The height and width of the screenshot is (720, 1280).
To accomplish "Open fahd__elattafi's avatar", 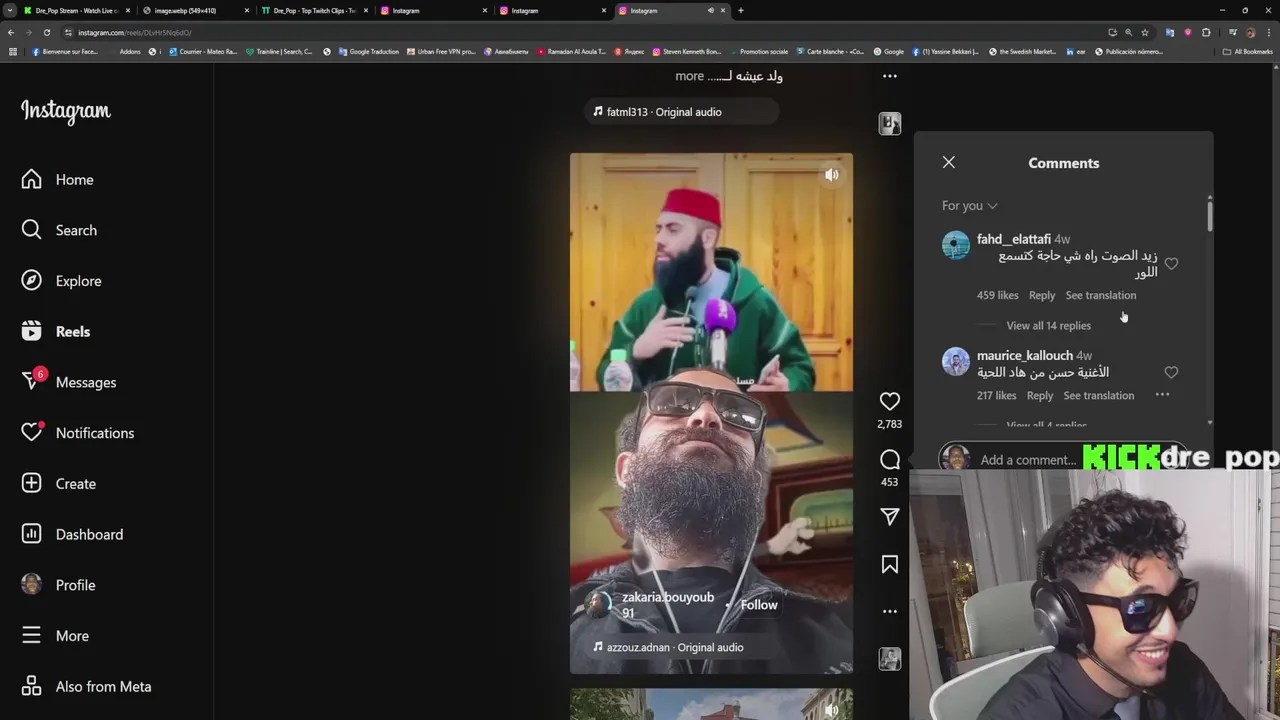I will 955,245.
